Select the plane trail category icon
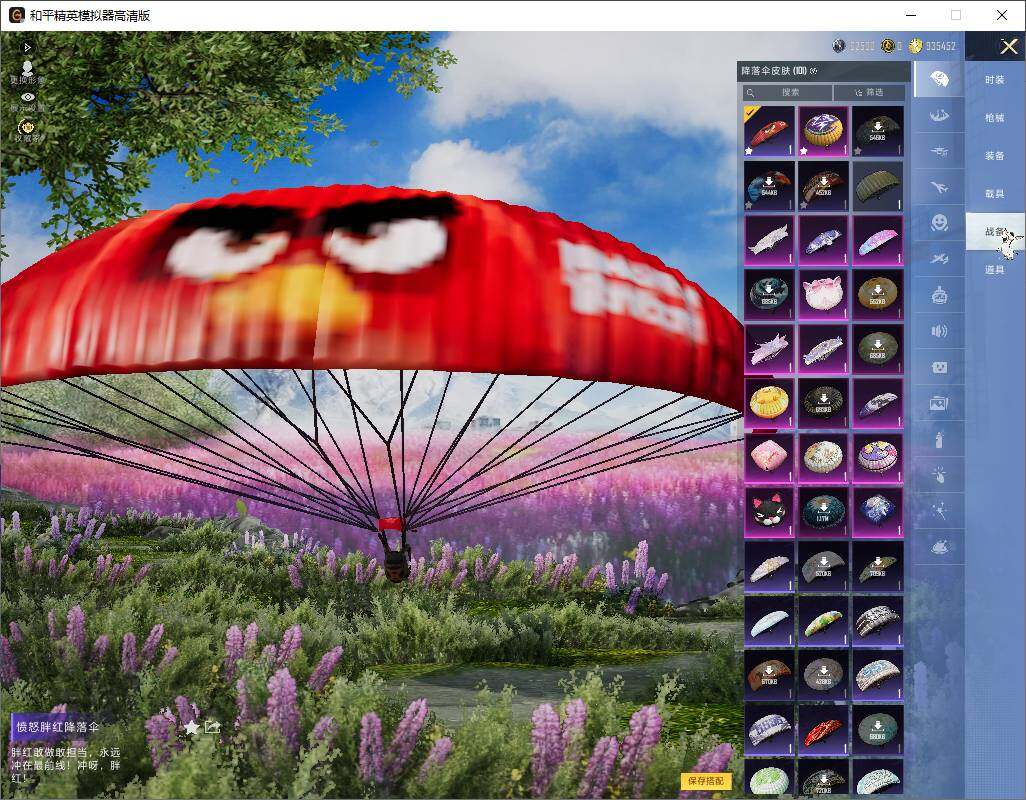The width and height of the screenshot is (1026, 800). (939, 259)
